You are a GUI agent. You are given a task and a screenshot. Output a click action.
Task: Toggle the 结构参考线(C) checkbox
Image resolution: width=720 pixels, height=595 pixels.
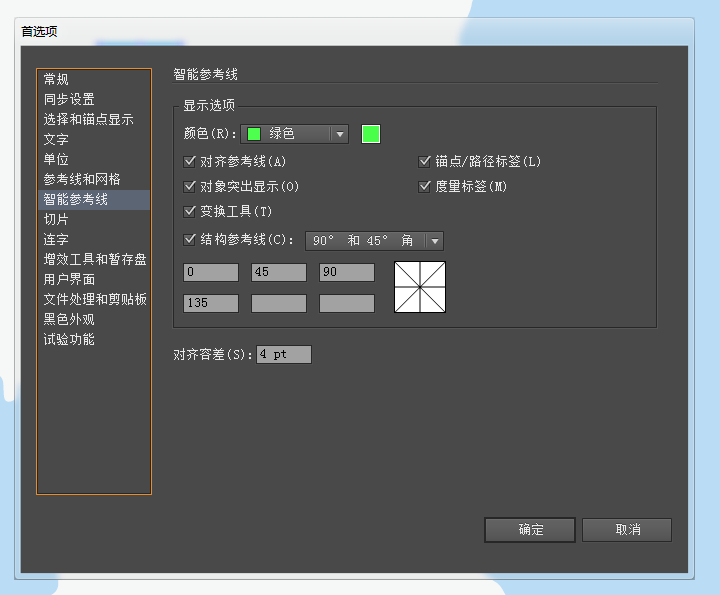point(189,240)
